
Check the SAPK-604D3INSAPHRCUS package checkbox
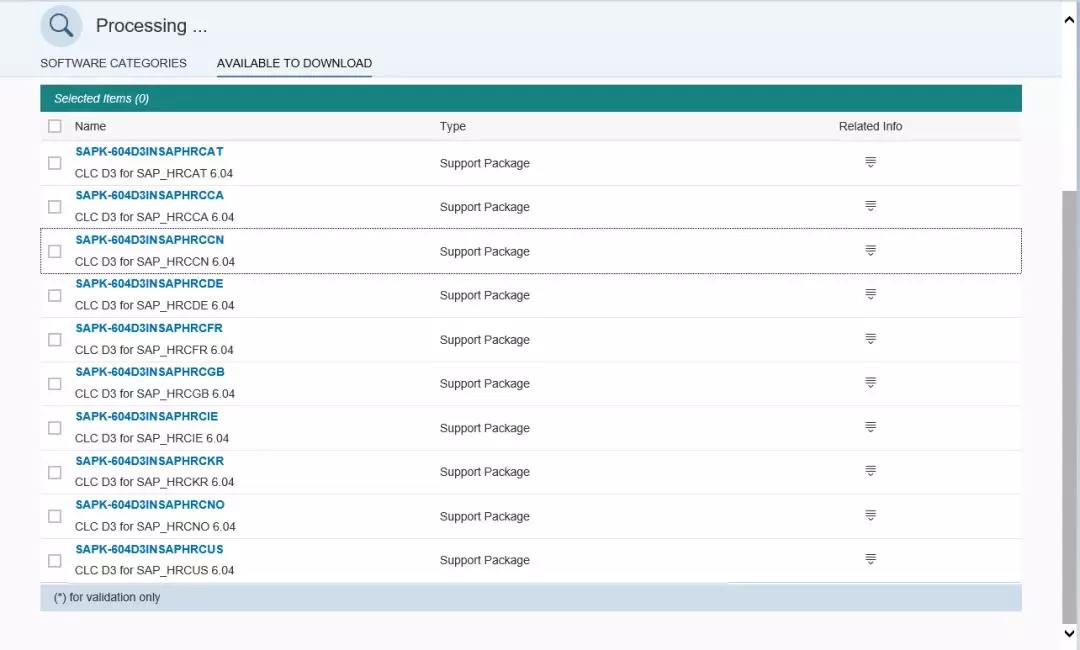pos(55,560)
